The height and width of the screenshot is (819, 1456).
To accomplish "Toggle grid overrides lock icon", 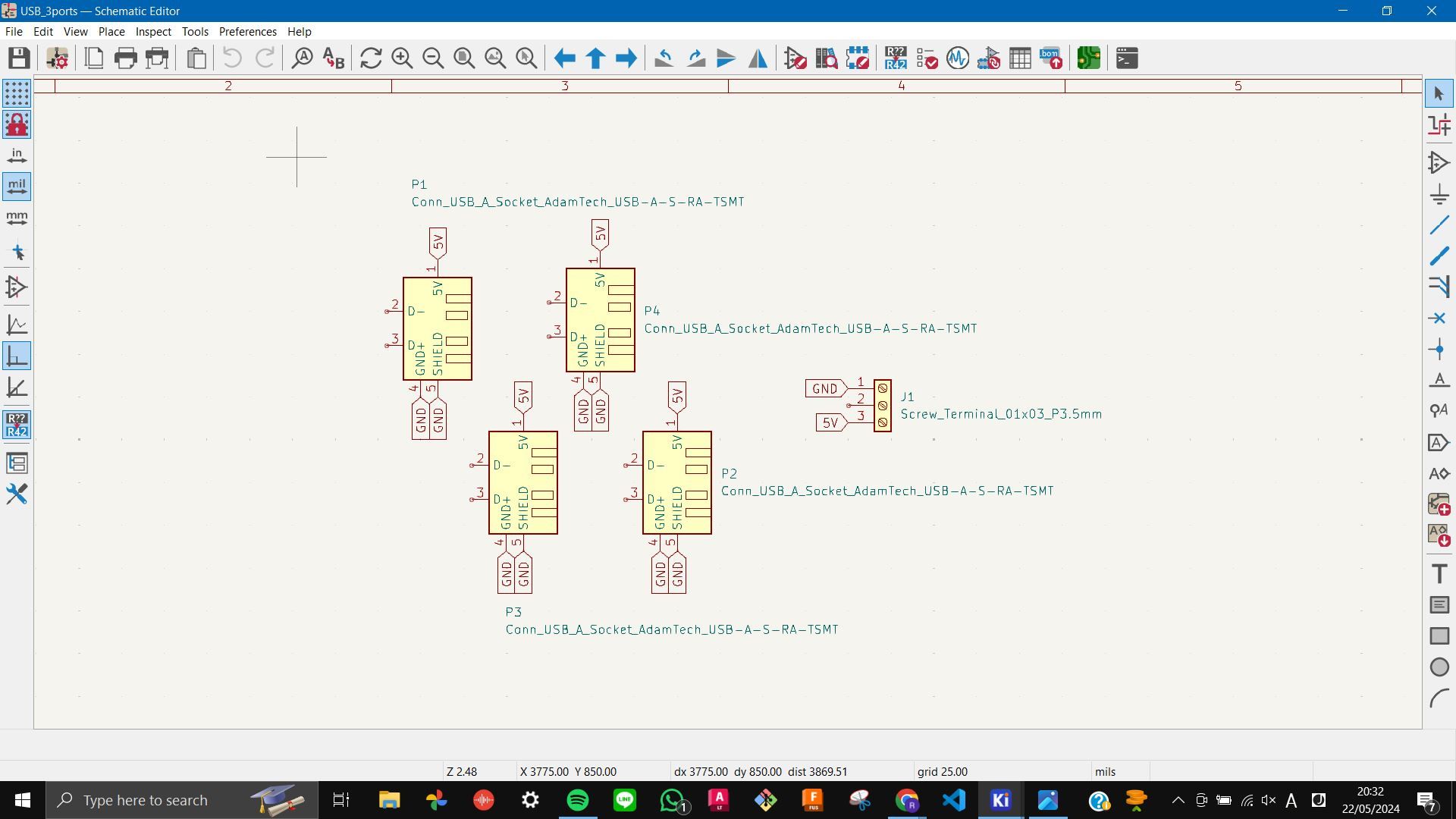I will point(17,124).
